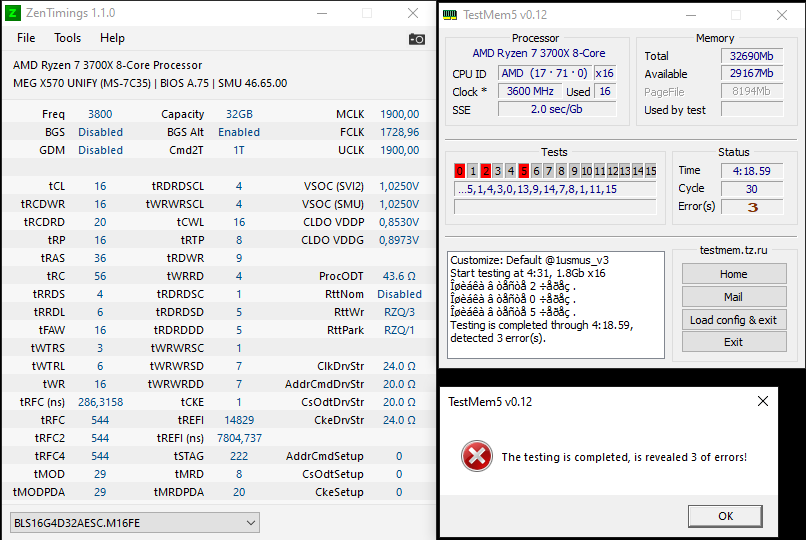Select test box 13
This screenshot has height=540, width=806.
[x=625, y=171]
